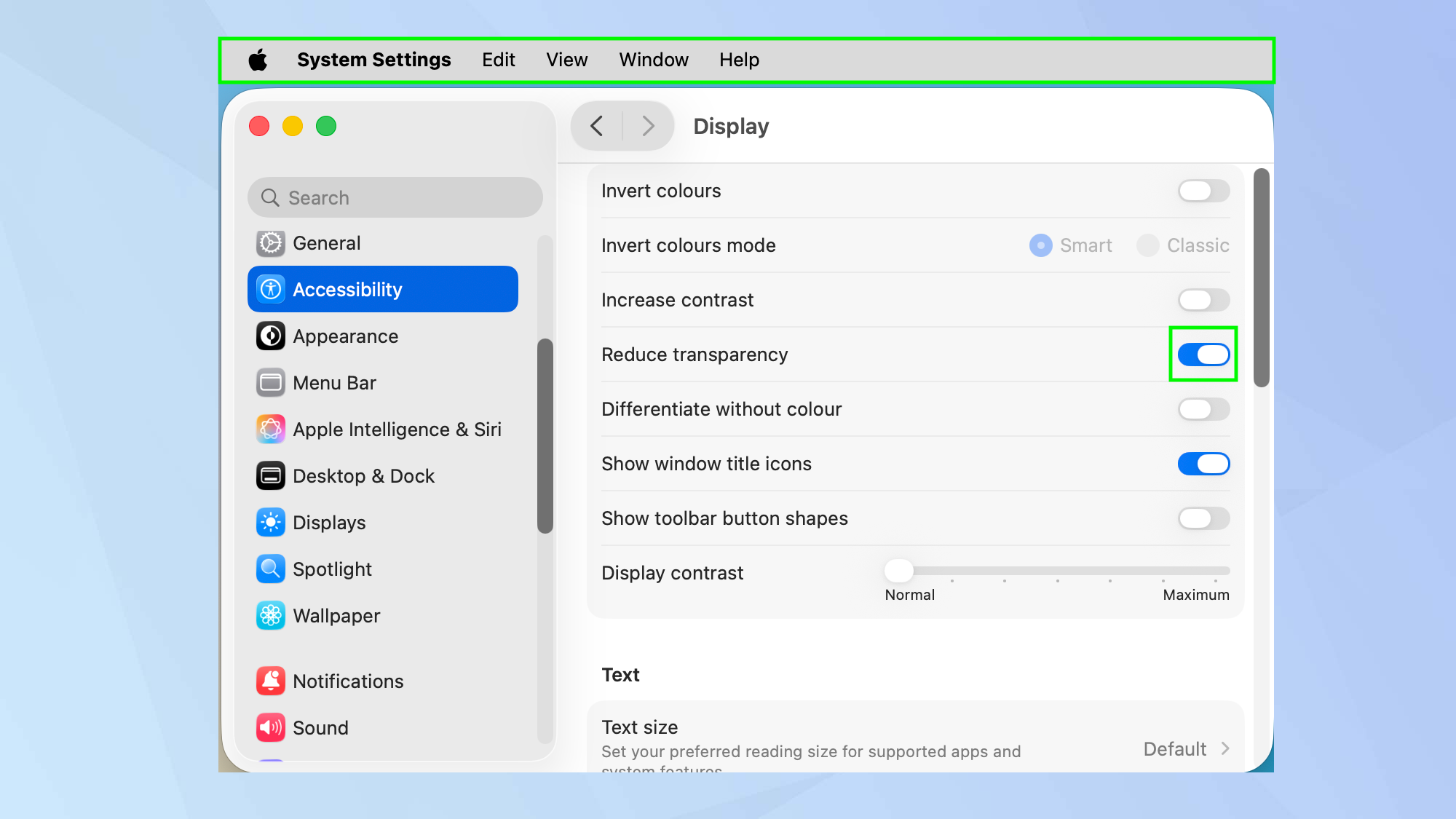Turn off Show window title icons
Image resolution: width=1456 pixels, height=819 pixels.
1203,464
